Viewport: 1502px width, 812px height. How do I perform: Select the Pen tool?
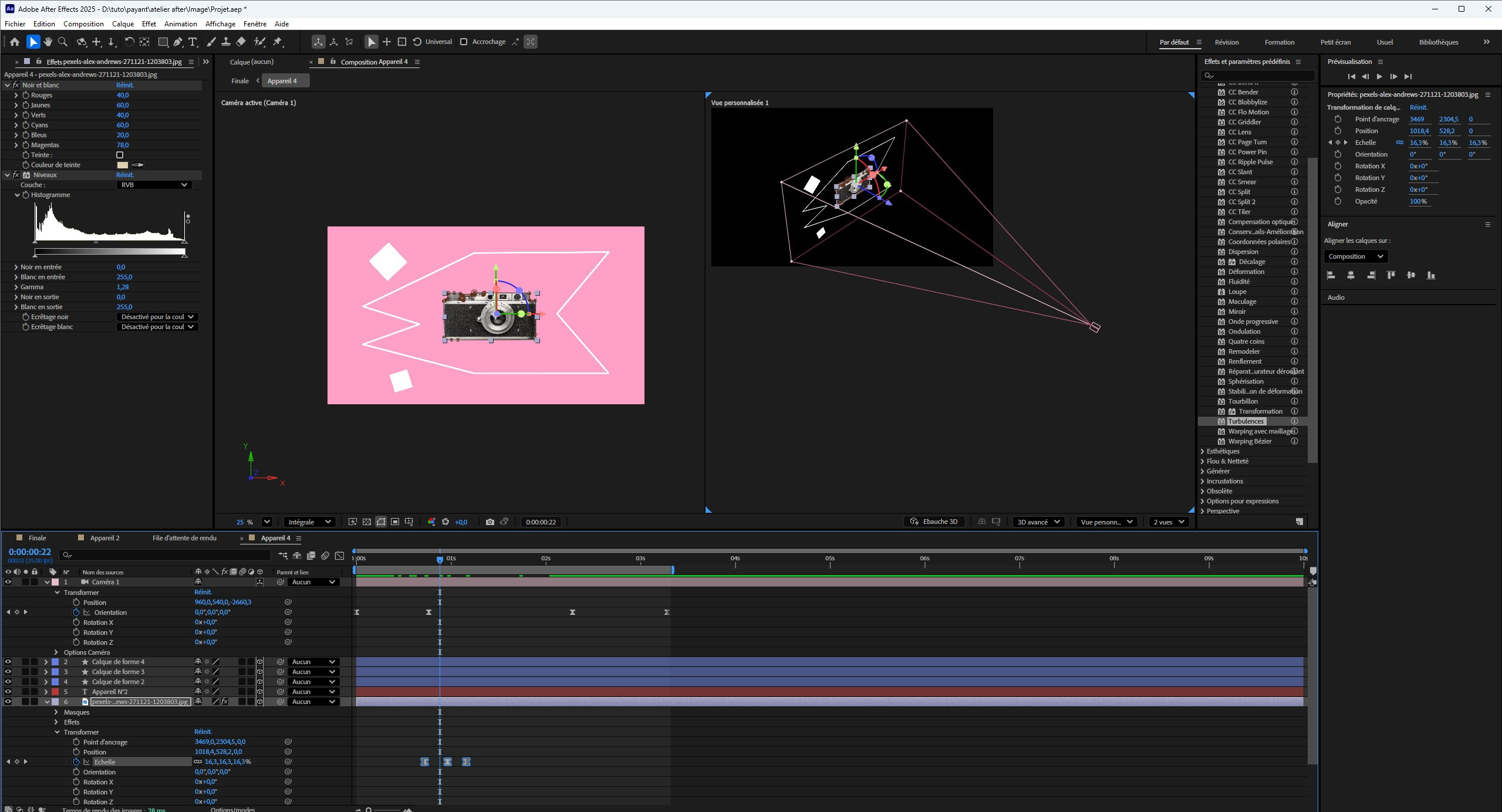(x=178, y=42)
